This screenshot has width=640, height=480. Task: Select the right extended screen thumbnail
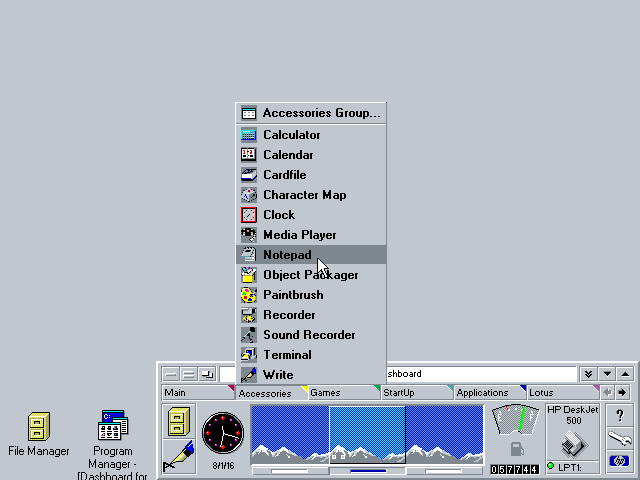click(x=444, y=435)
